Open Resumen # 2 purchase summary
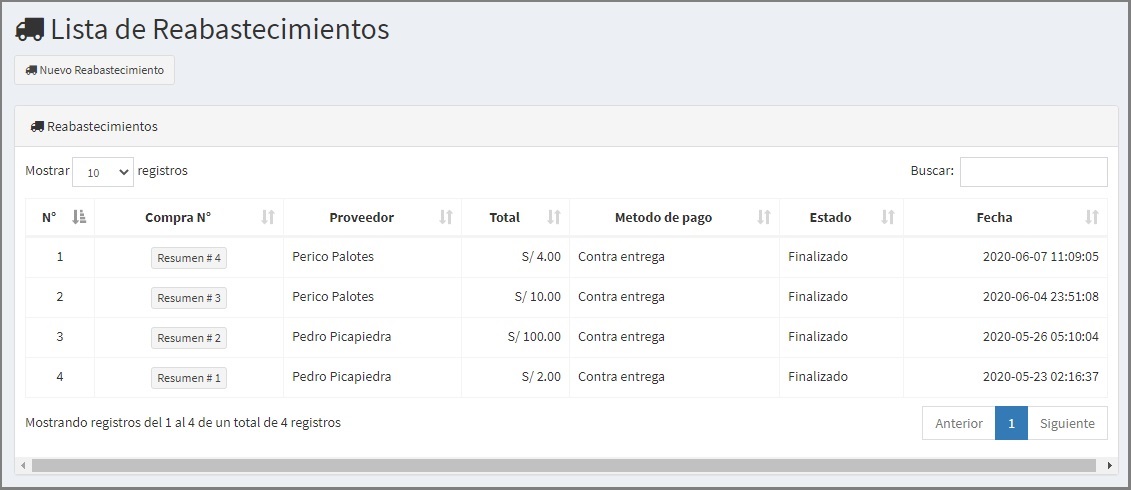The height and width of the screenshot is (490, 1131). pyautogui.click(x=189, y=338)
